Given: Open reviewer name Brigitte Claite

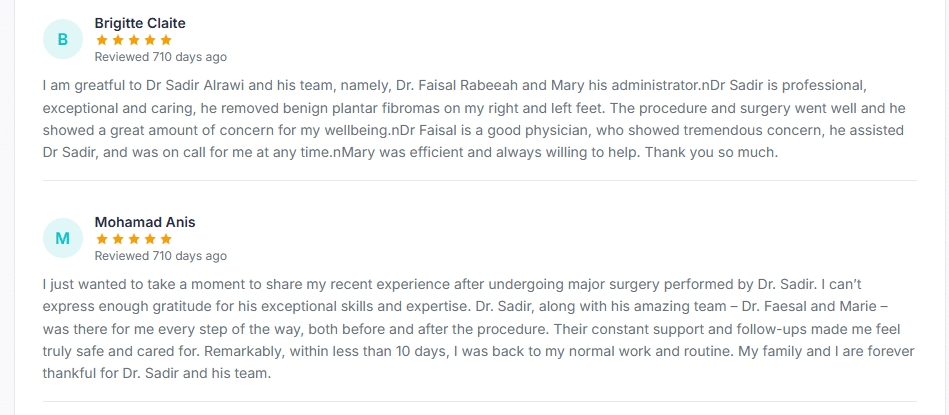Looking at the screenshot, I should click(x=140, y=24).
